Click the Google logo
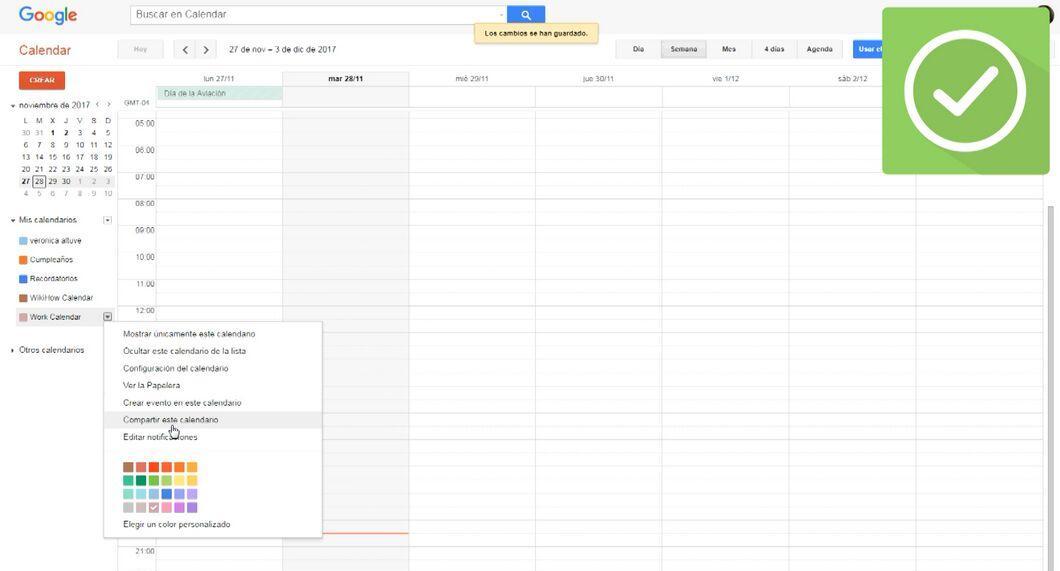 point(48,15)
